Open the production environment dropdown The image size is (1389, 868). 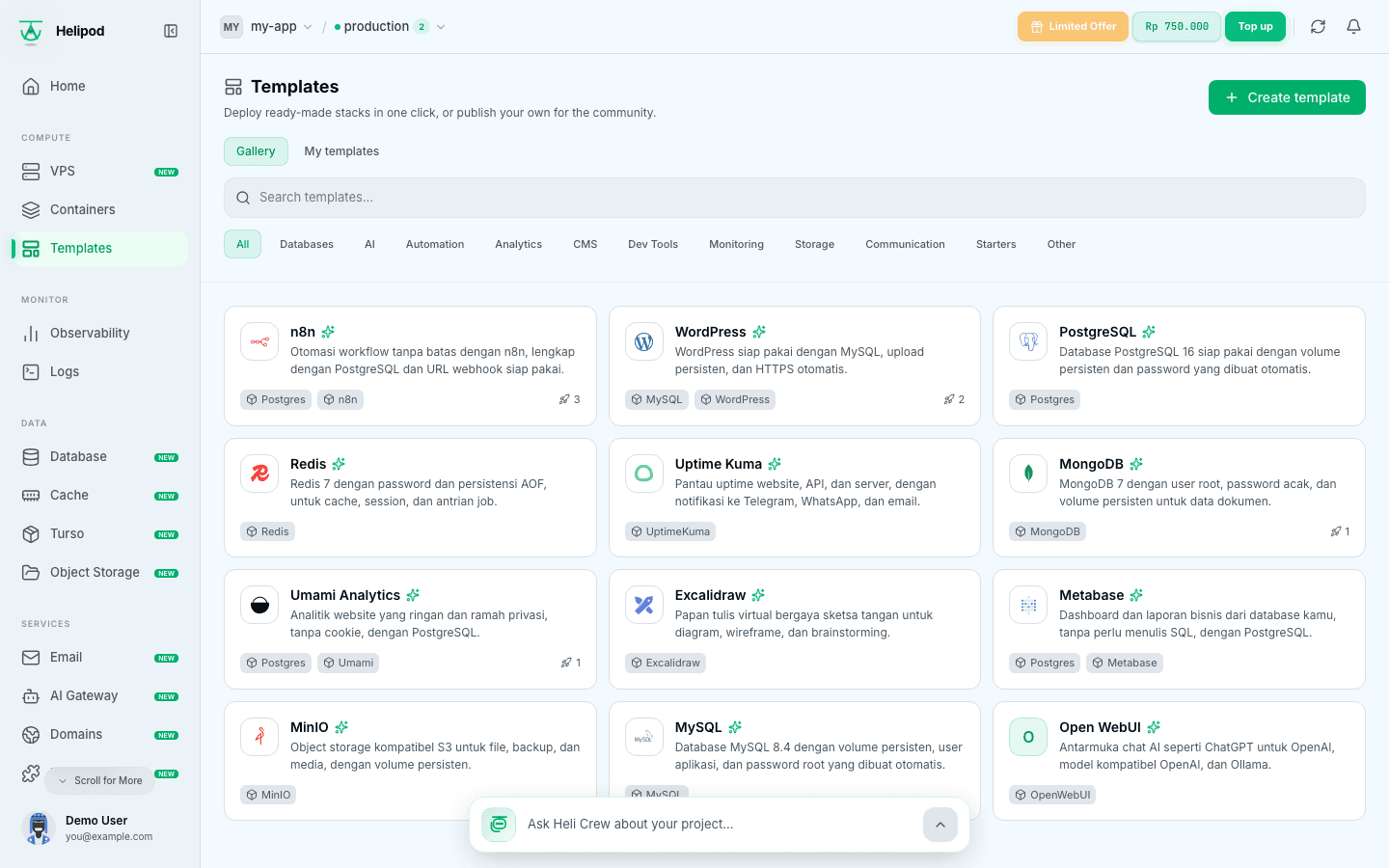390,27
